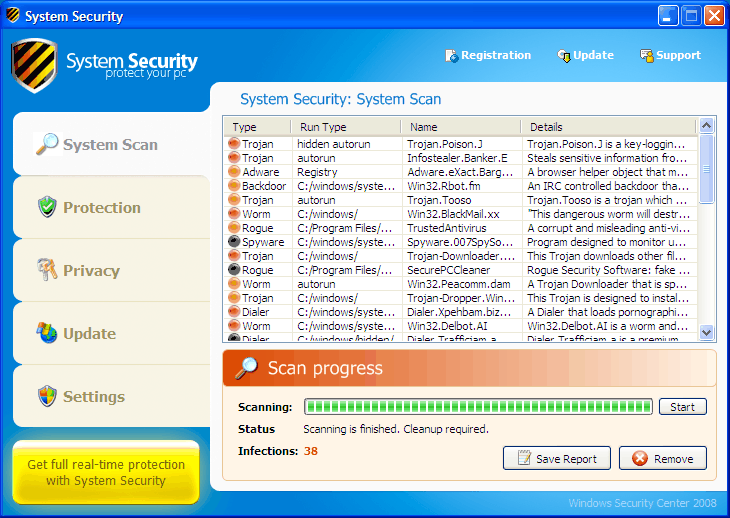Click 'An IRC controlled backdoor' details cell
Screen dimensions: 730x518
pos(608,186)
